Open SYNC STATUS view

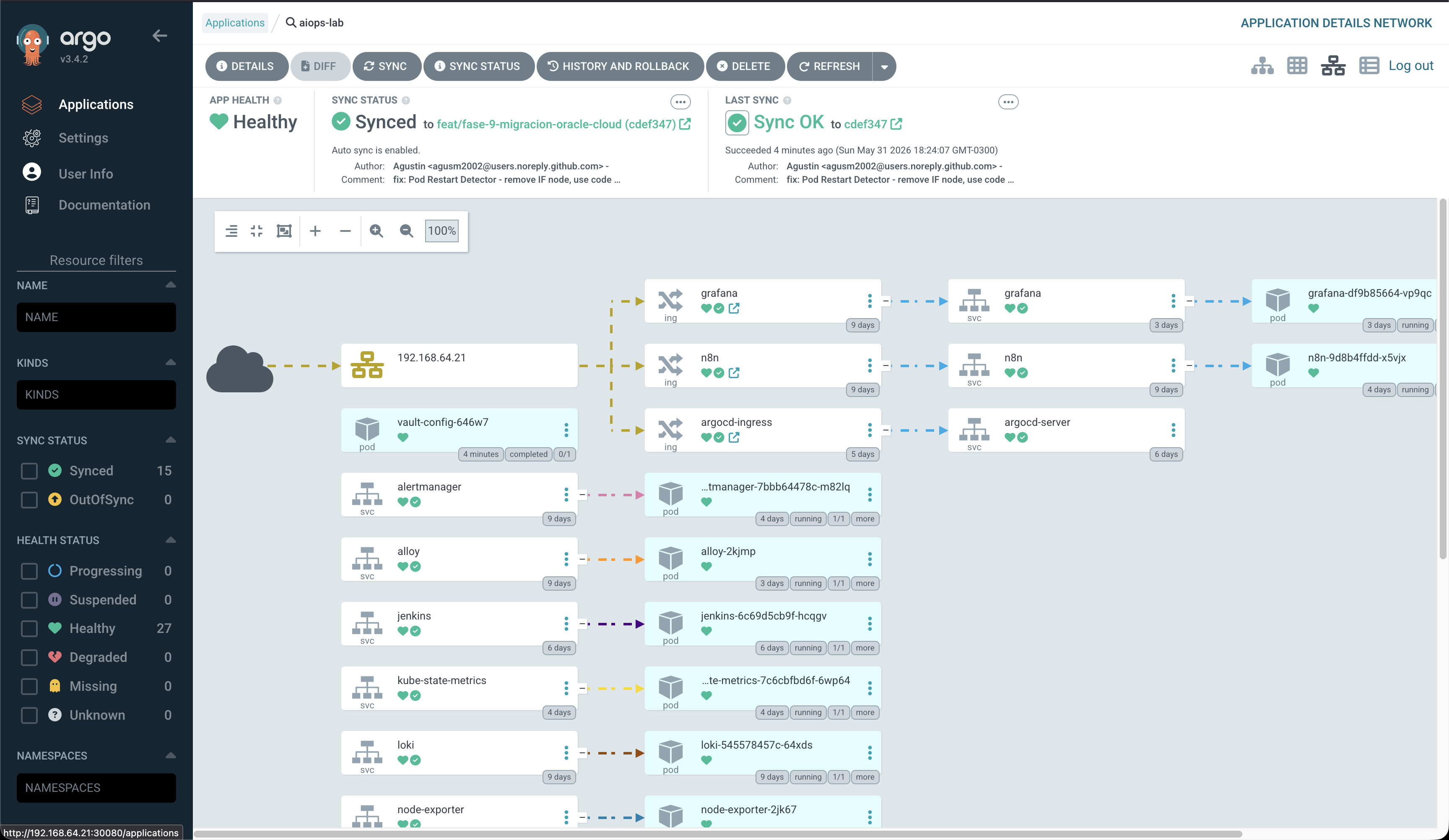click(478, 66)
